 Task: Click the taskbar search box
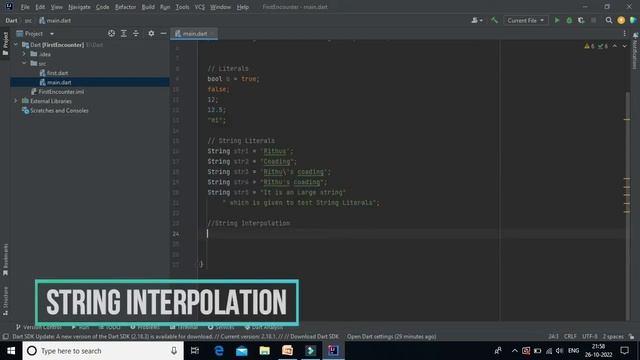pos(103,351)
